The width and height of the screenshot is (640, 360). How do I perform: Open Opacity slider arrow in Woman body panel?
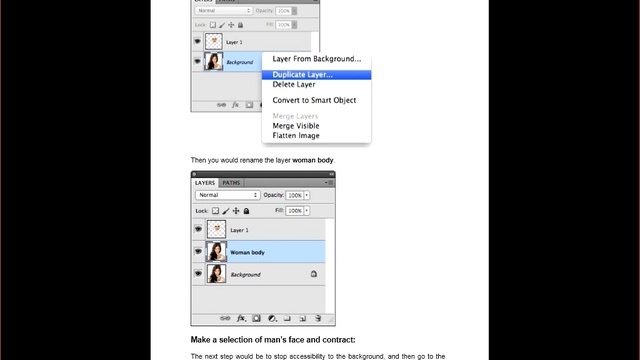tap(307, 196)
